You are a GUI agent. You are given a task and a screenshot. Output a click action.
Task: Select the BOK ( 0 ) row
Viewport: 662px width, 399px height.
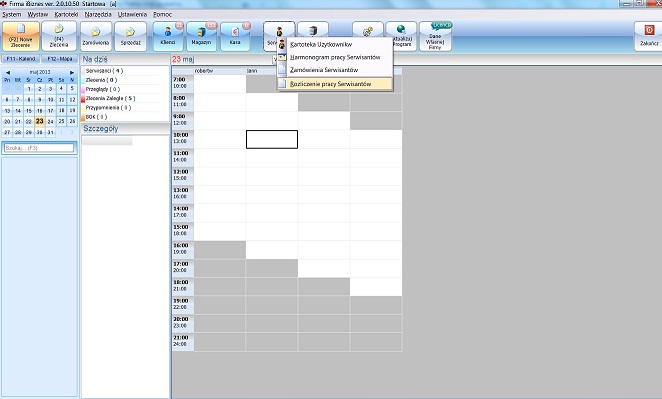click(x=121, y=117)
